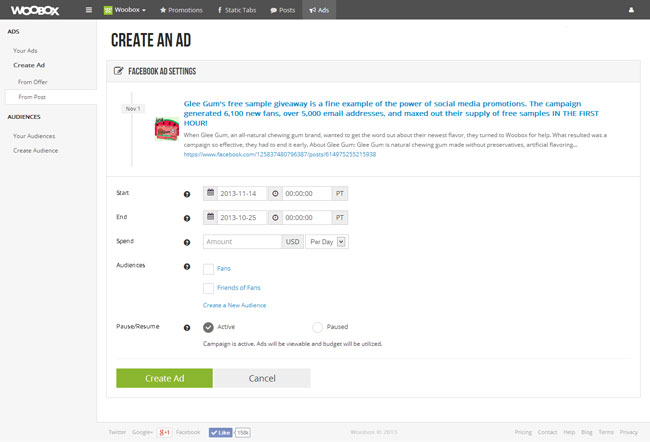Focus the Spend Amount field

tap(242, 242)
